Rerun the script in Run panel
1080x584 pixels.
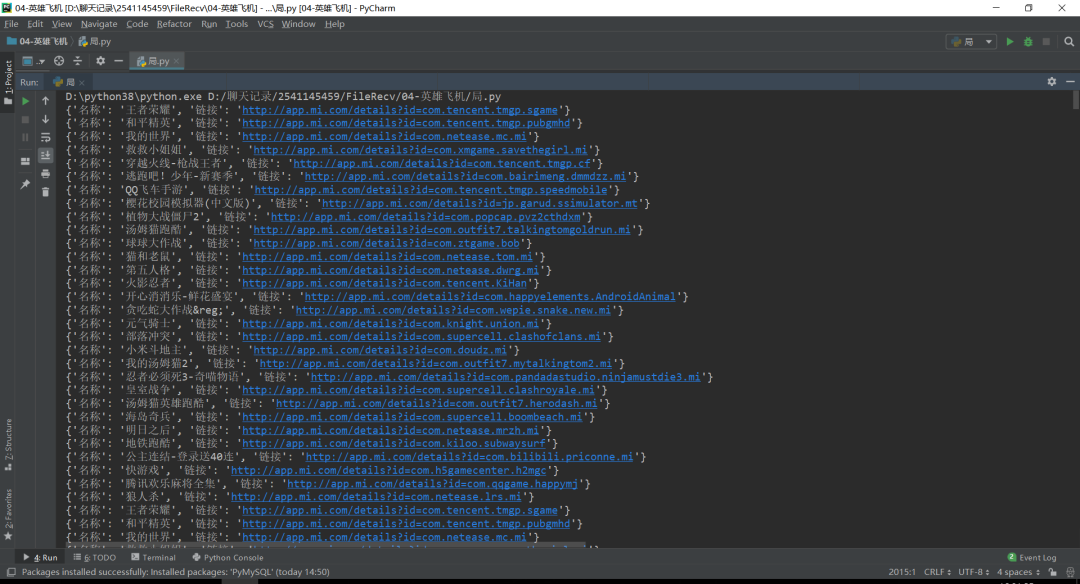pyautogui.click(x=25, y=101)
